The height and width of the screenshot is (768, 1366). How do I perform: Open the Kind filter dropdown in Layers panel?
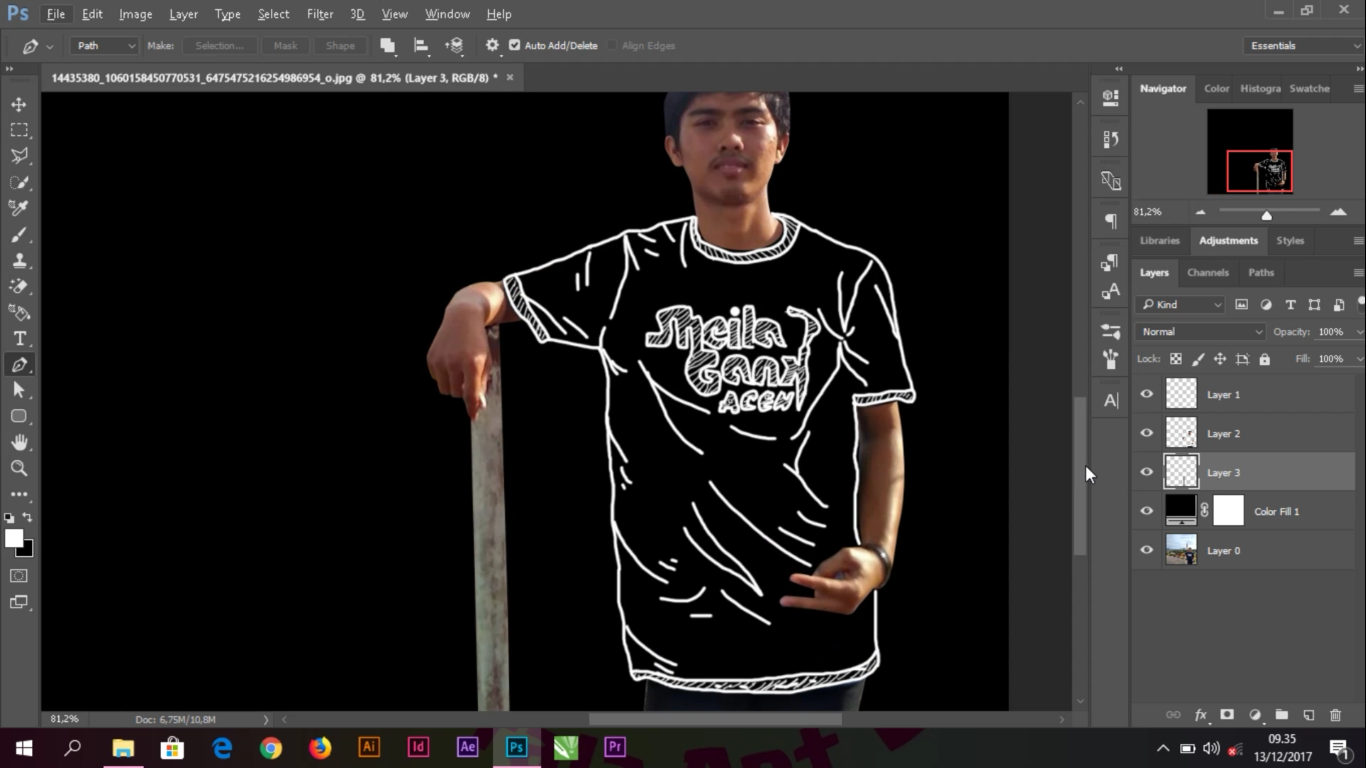(1181, 304)
